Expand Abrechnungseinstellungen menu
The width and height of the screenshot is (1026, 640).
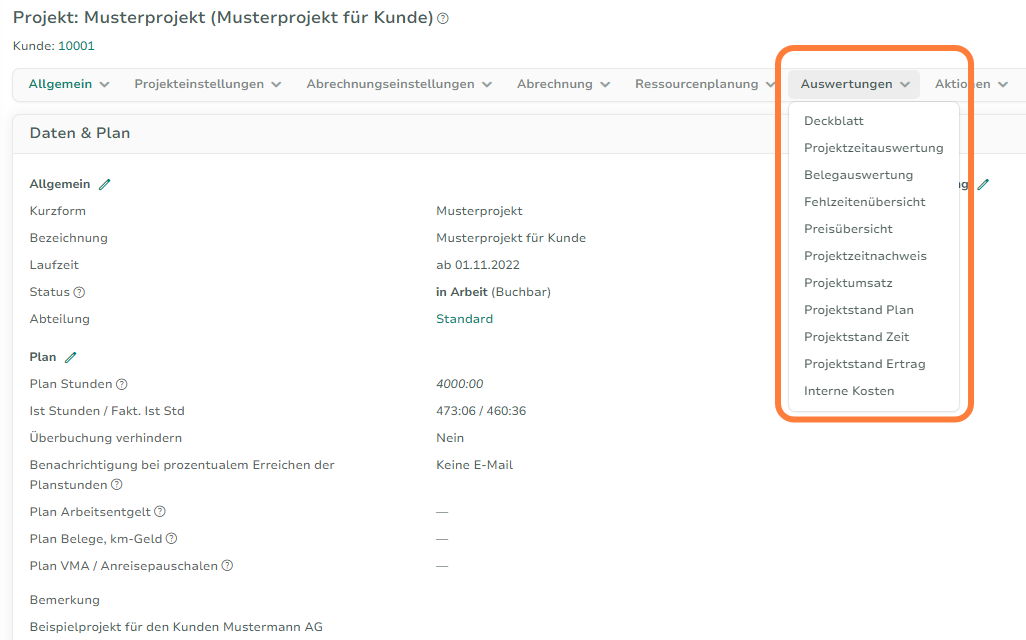pyautogui.click(x=399, y=84)
